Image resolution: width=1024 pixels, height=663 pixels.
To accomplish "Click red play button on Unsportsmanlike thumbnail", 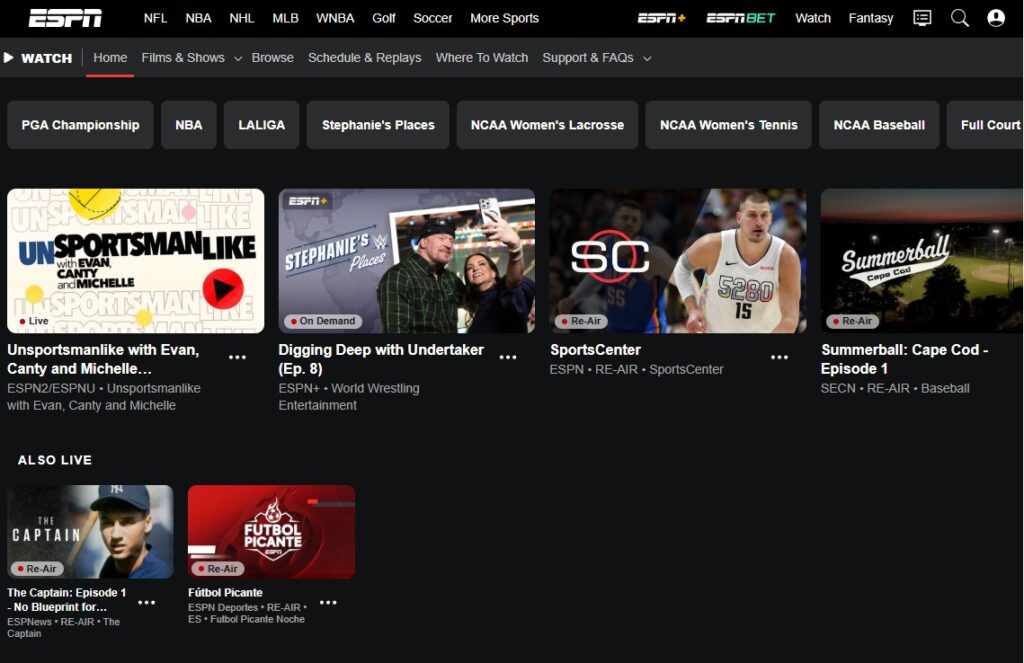I will coord(223,289).
